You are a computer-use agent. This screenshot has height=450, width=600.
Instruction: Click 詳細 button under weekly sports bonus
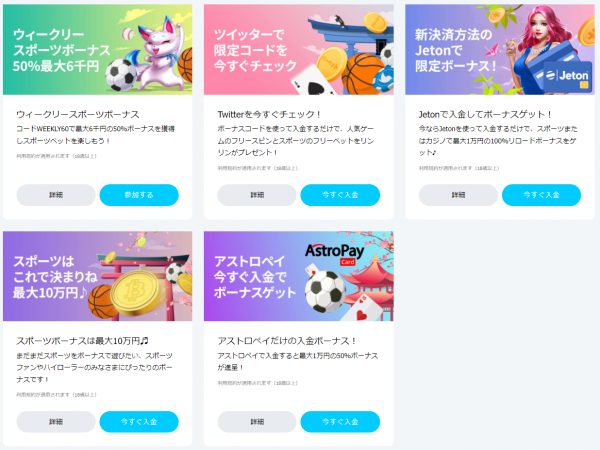(56, 195)
